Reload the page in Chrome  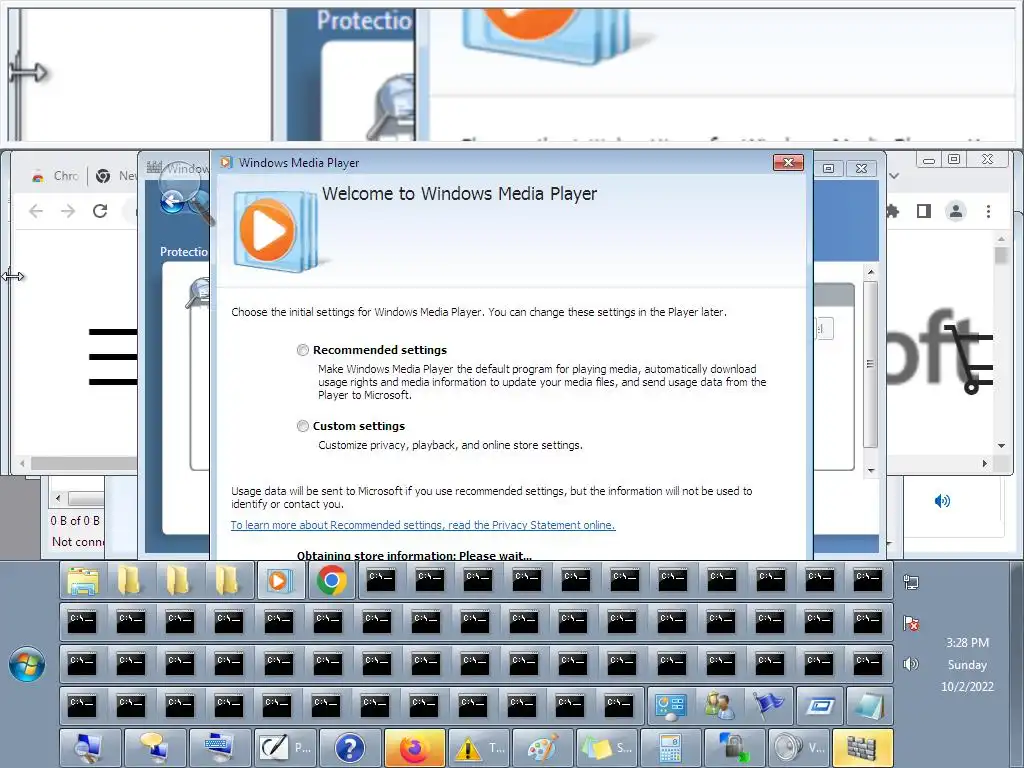point(100,211)
